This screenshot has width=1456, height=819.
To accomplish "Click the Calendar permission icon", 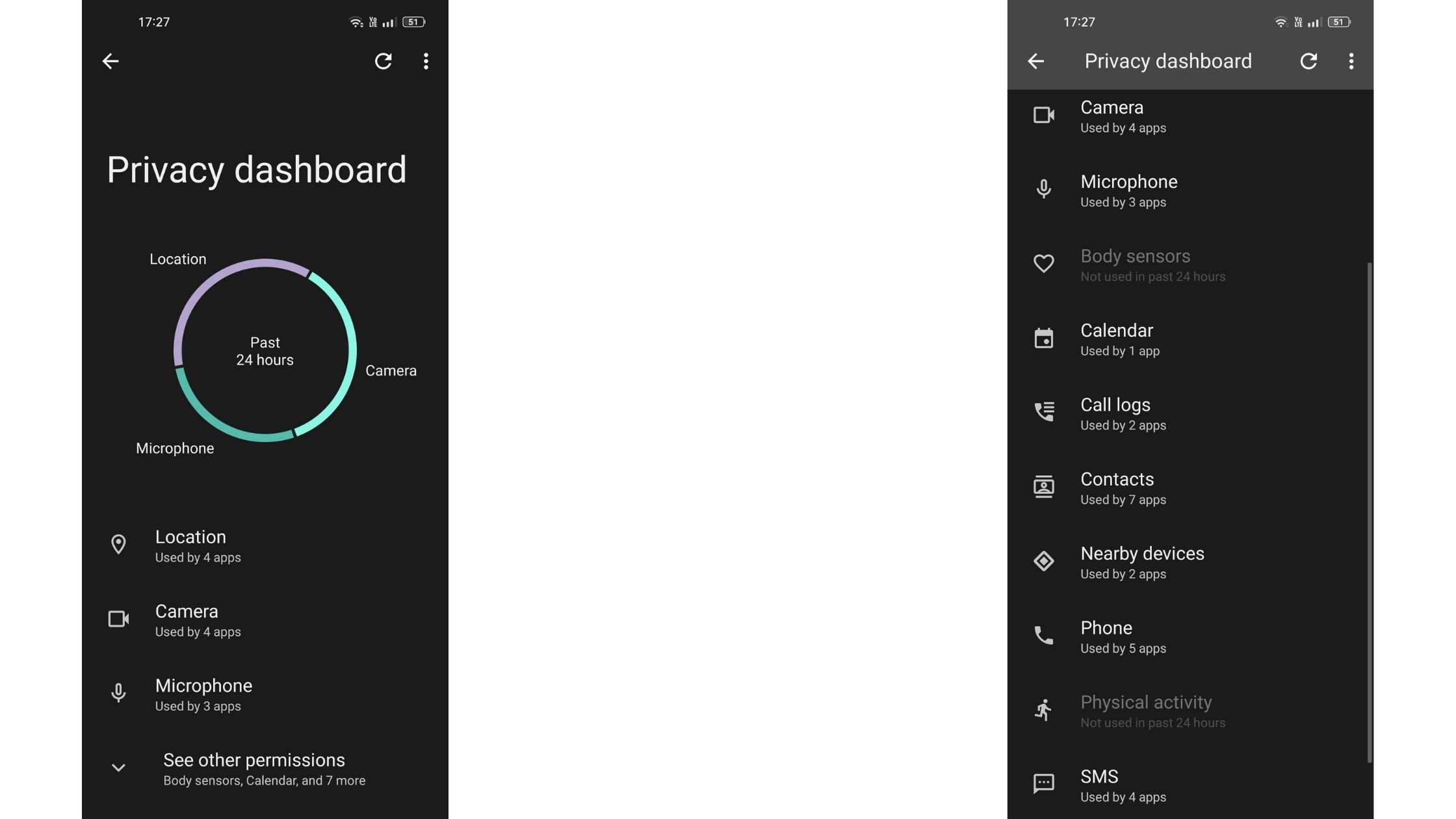I will click(1044, 338).
